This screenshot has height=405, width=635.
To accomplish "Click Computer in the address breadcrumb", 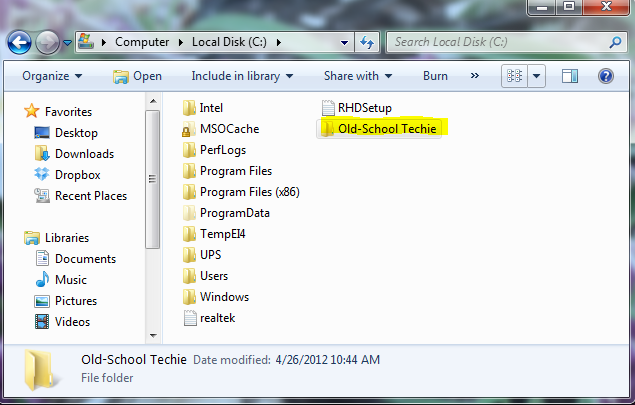I will [141, 43].
